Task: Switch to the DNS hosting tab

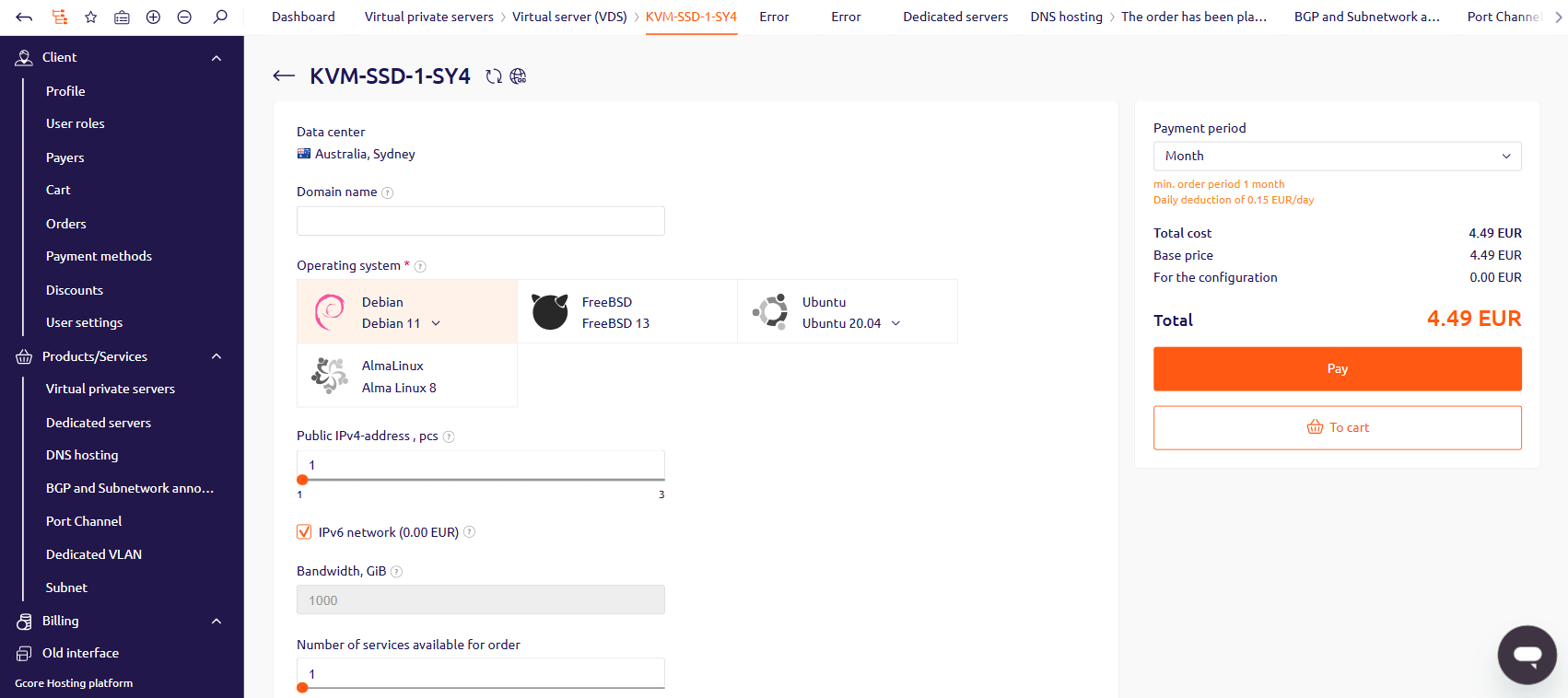Action: click(1066, 17)
